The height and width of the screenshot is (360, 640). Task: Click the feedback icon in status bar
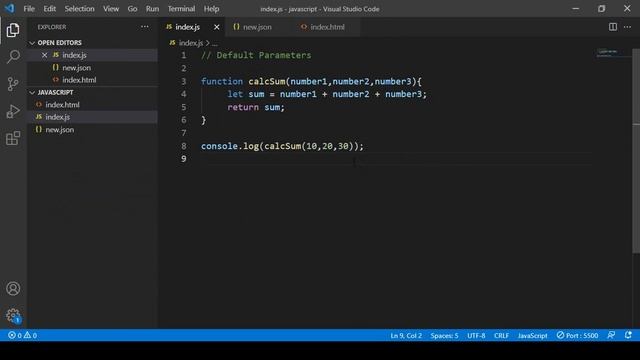point(611,336)
